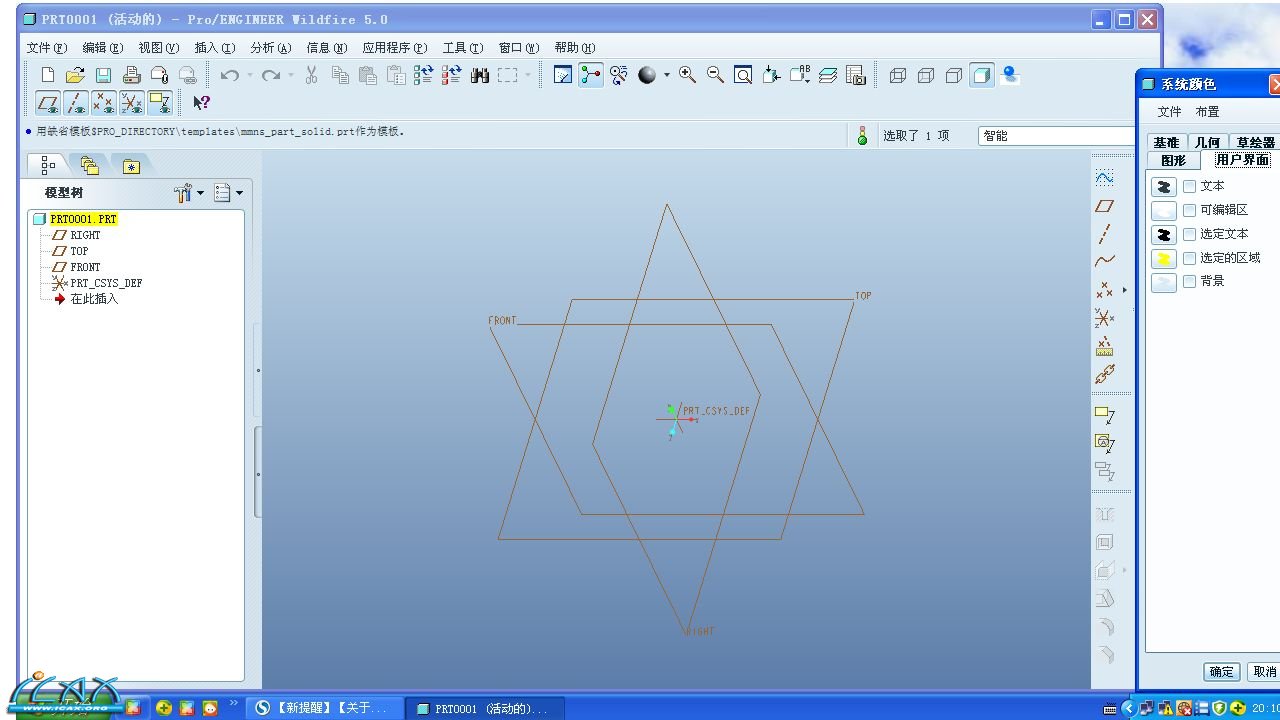Toggle datum planes display
Viewport: 1280px width, 720px height.
pos(47,102)
